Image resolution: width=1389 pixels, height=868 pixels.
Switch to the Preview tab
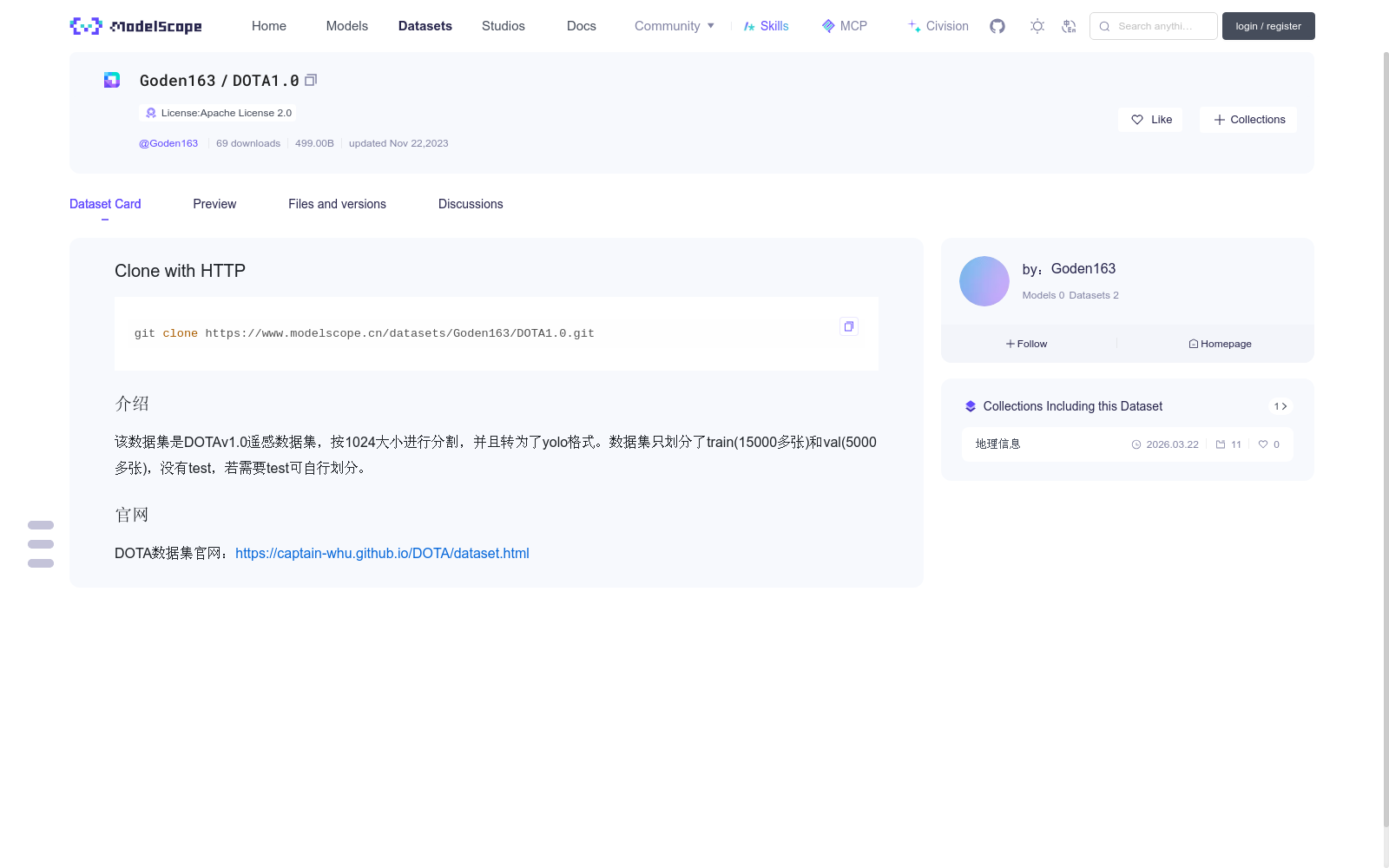pyautogui.click(x=214, y=204)
